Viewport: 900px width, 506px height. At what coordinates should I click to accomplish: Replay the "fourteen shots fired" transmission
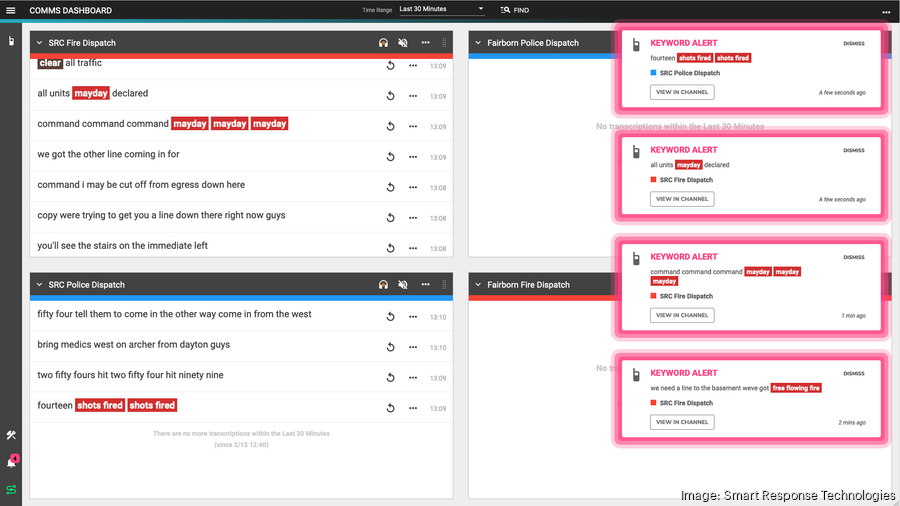(391, 408)
